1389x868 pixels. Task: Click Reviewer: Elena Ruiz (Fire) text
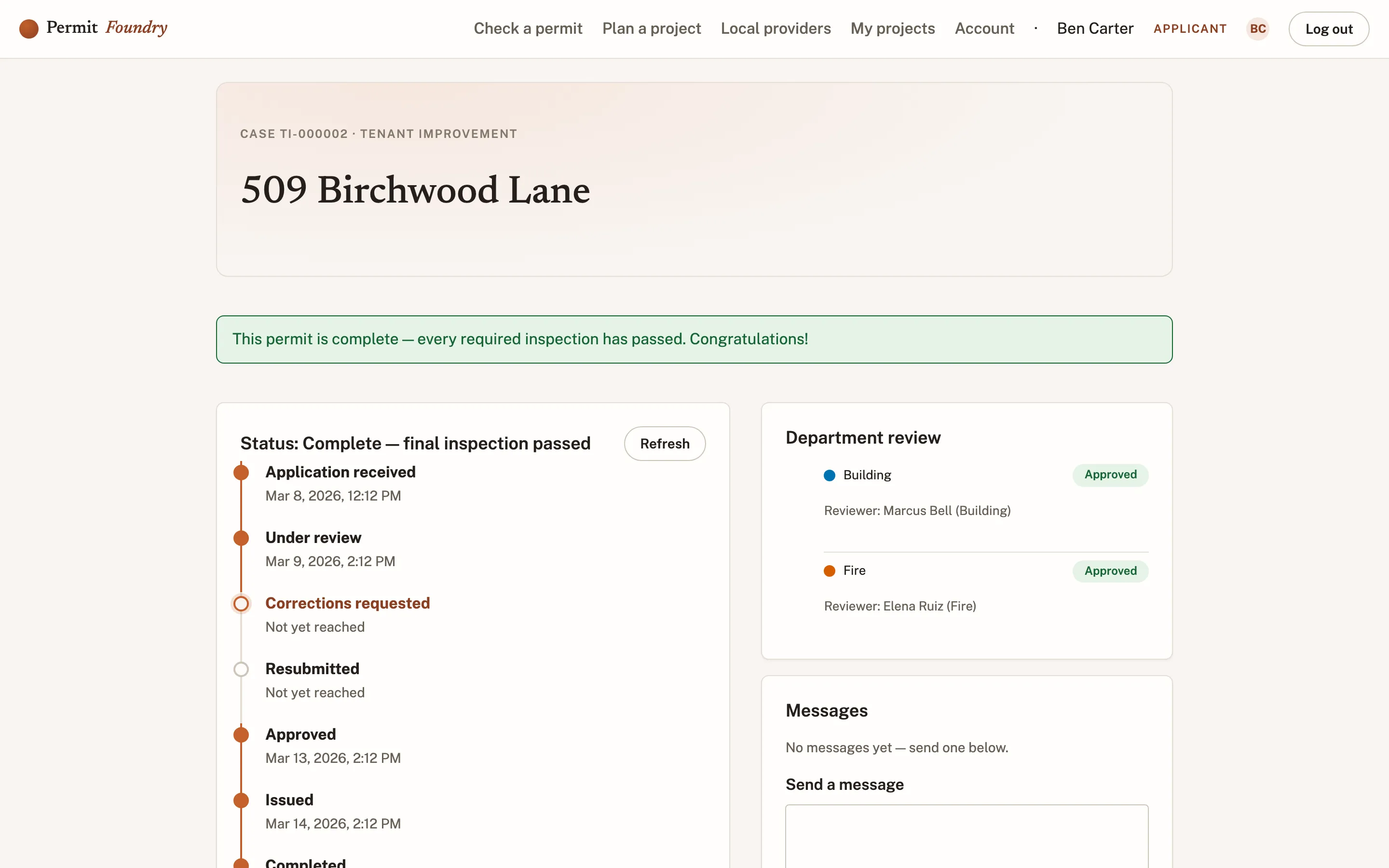(900, 606)
